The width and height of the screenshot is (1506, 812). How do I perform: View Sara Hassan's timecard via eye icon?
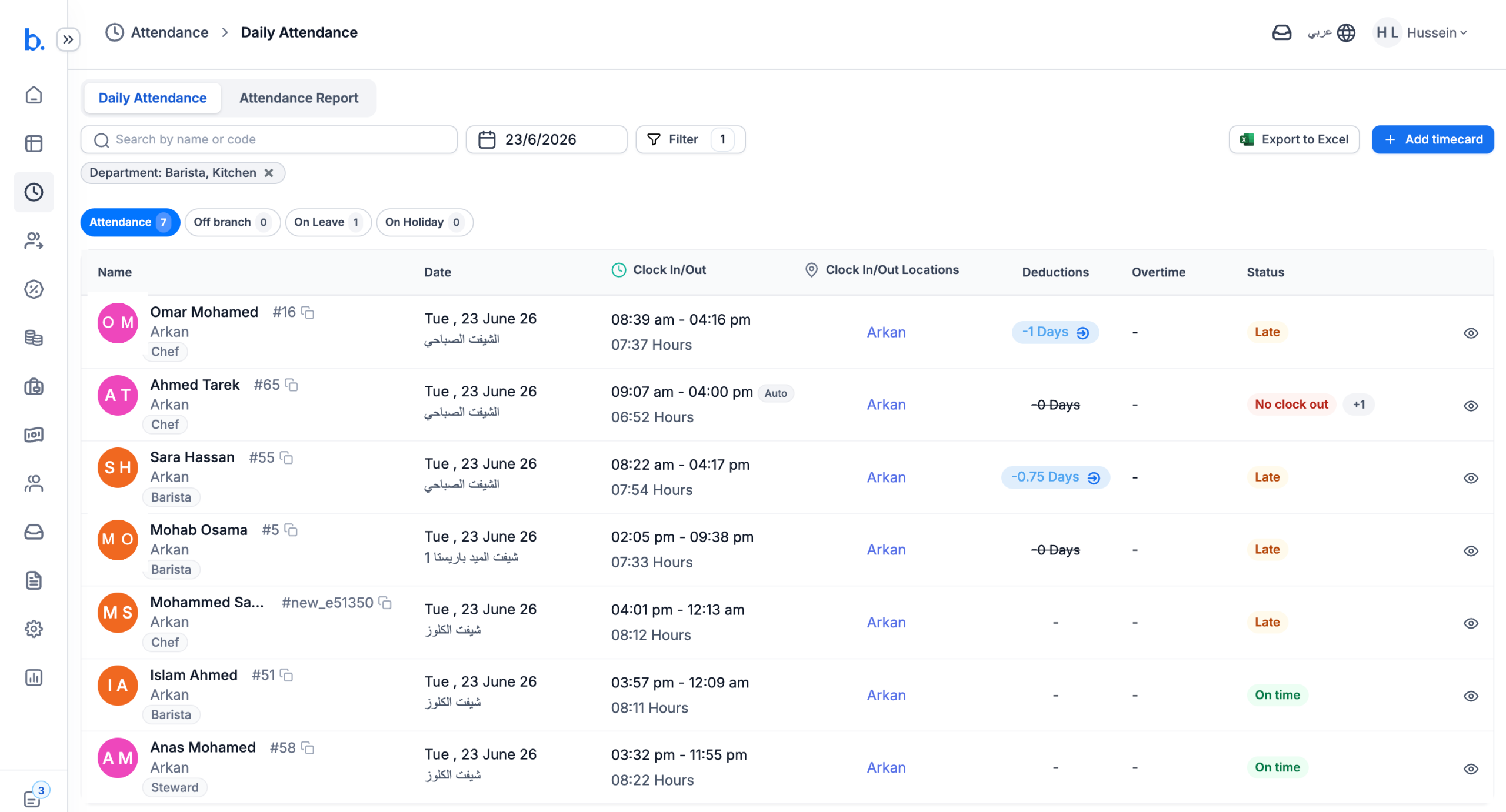tap(1471, 479)
